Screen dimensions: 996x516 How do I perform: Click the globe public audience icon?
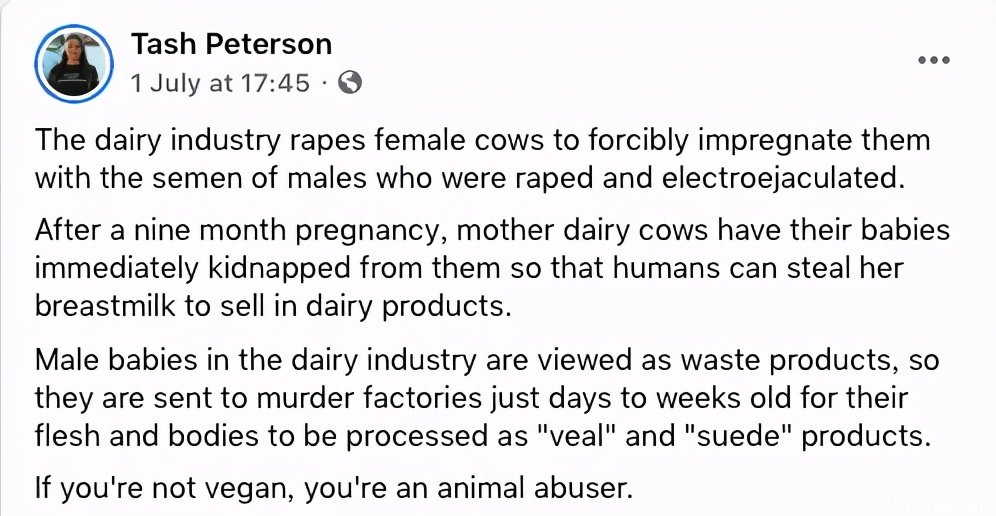(x=349, y=82)
